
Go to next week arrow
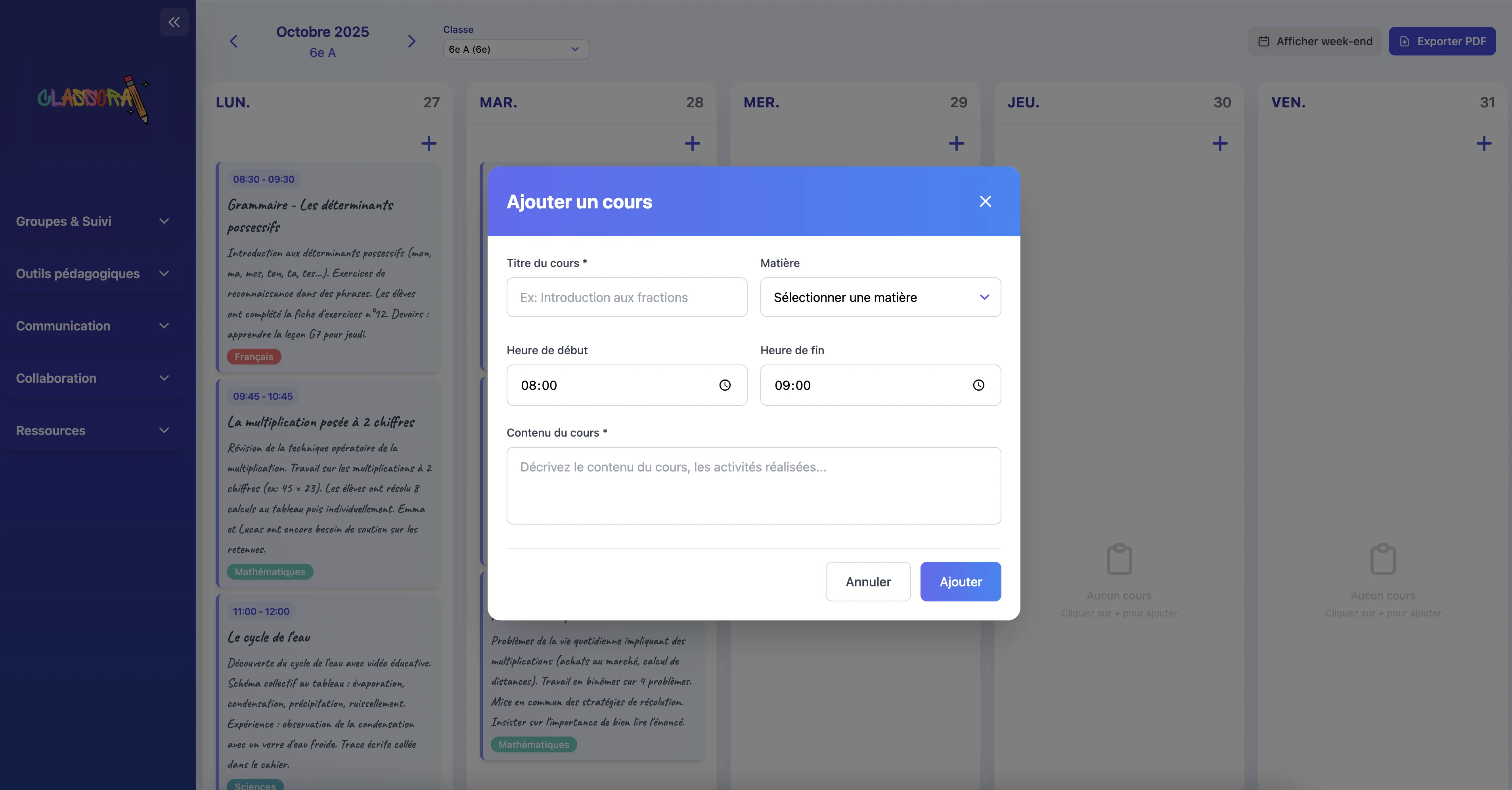click(x=411, y=41)
